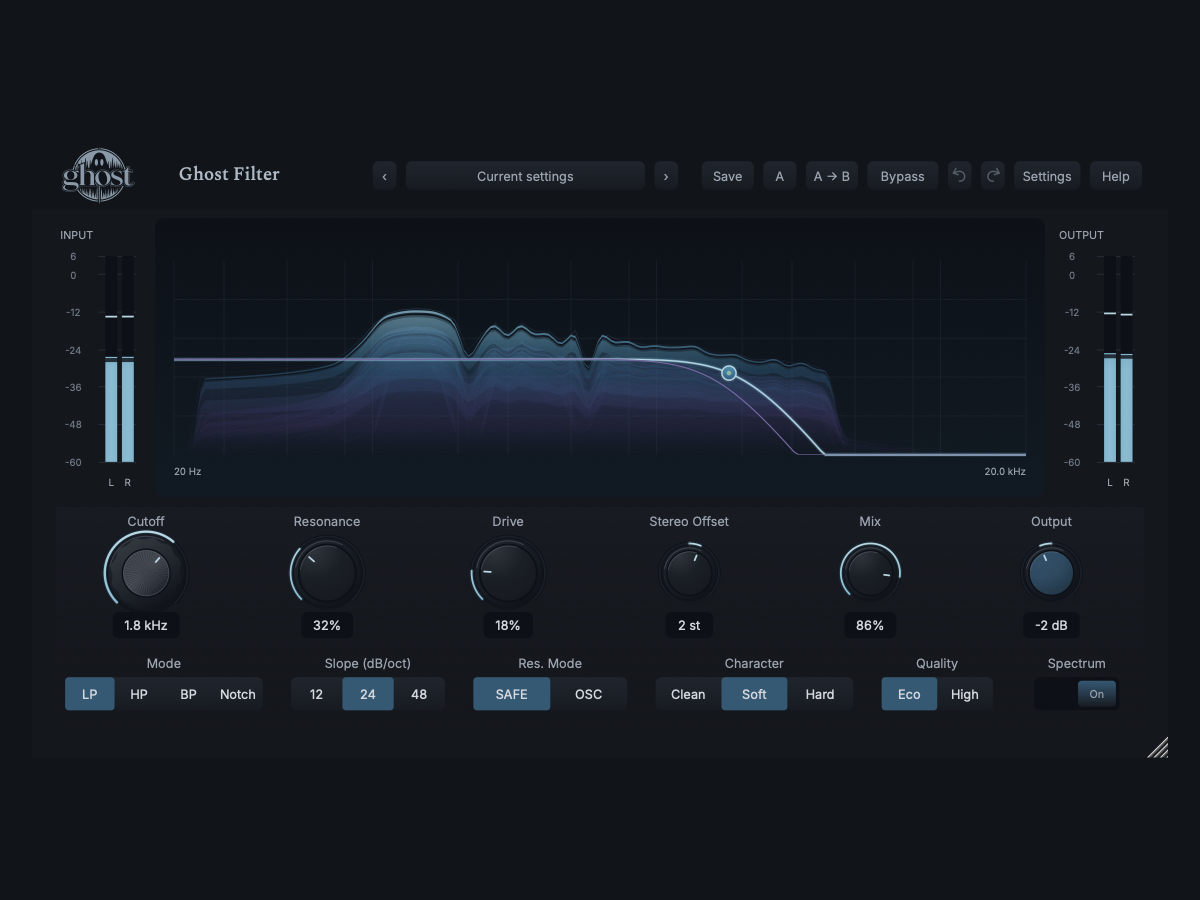
Task: Choose OSC resonance mode
Action: tap(589, 694)
